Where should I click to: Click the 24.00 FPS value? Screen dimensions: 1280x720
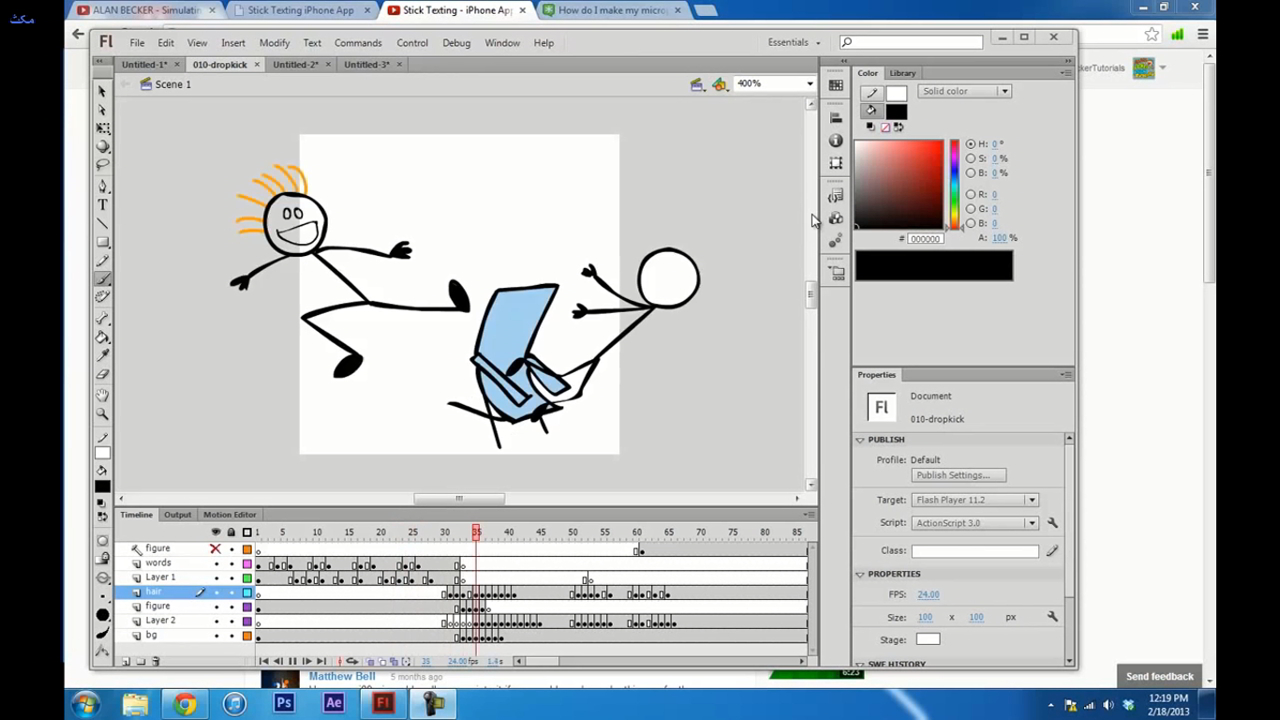(x=928, y=595)
